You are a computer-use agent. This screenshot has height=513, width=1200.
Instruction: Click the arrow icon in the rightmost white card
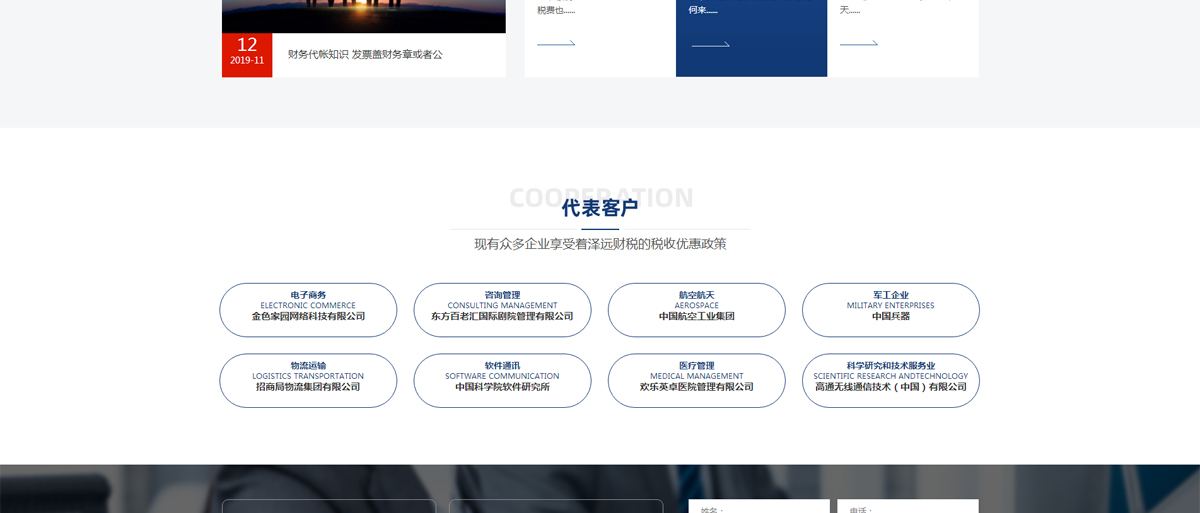(x=859, y=43)
